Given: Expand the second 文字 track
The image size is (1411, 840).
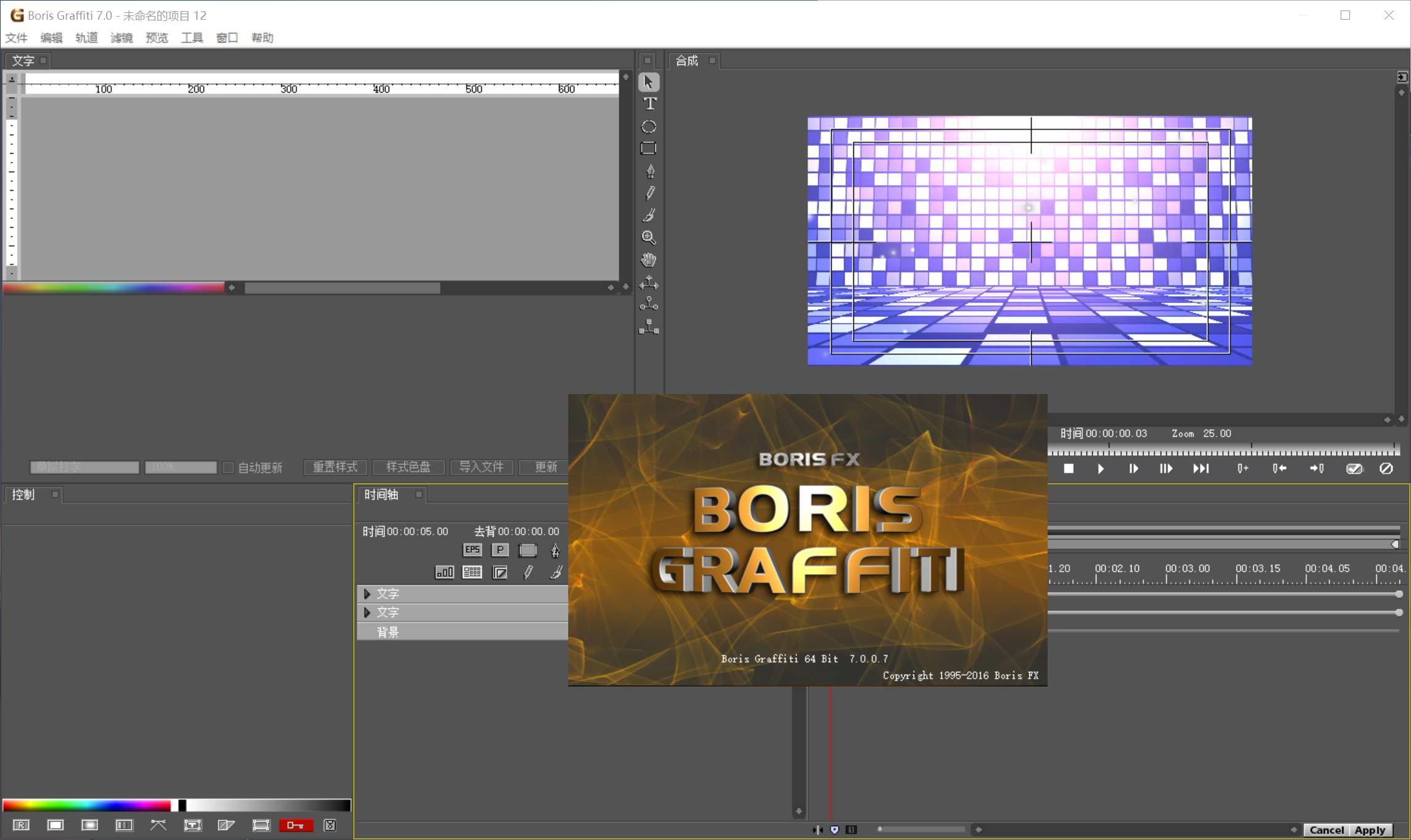Looking at the screenshot, I should pyautogui.click(x=367, y=612).
